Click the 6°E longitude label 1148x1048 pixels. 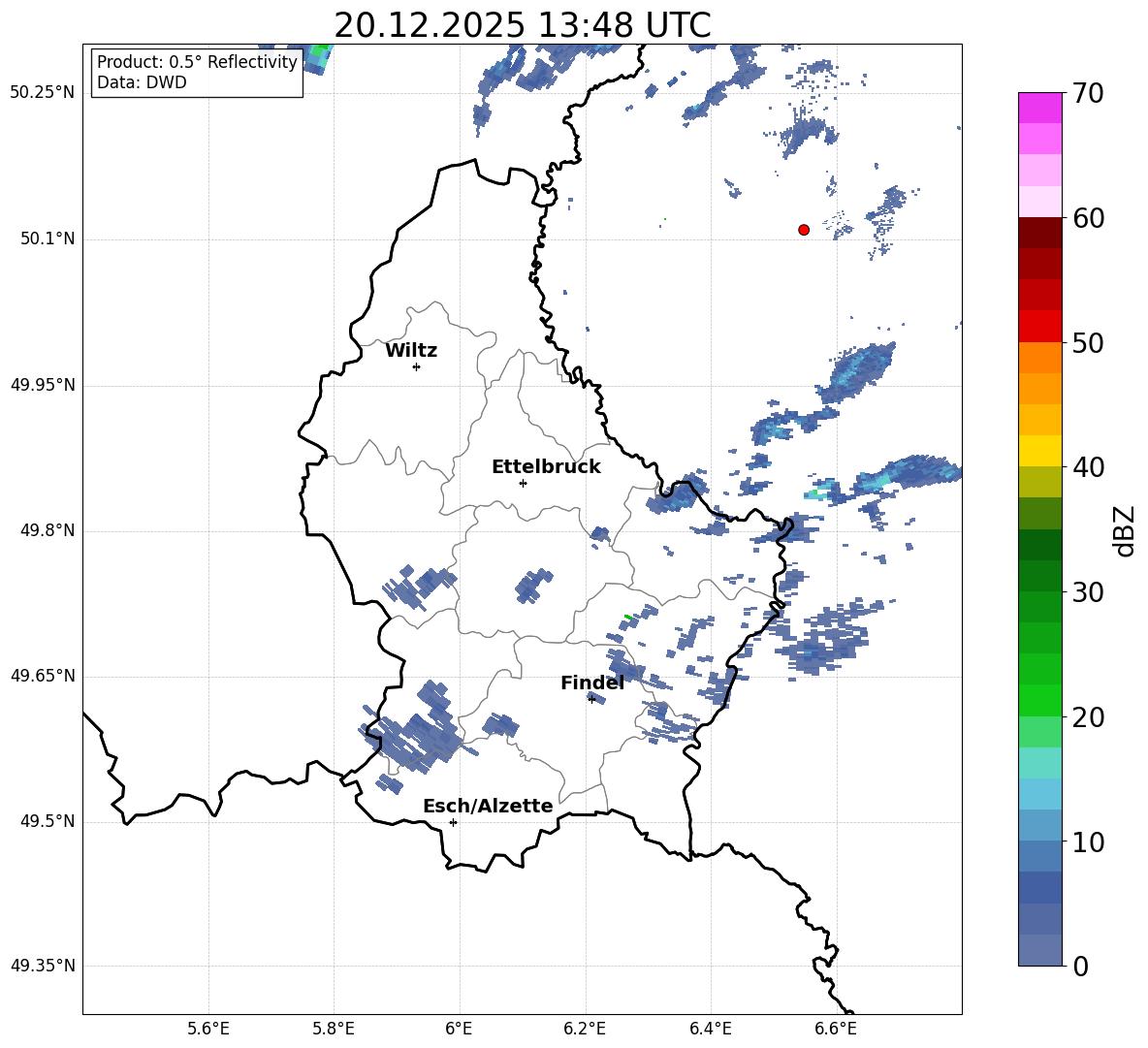coord(459,1029)
